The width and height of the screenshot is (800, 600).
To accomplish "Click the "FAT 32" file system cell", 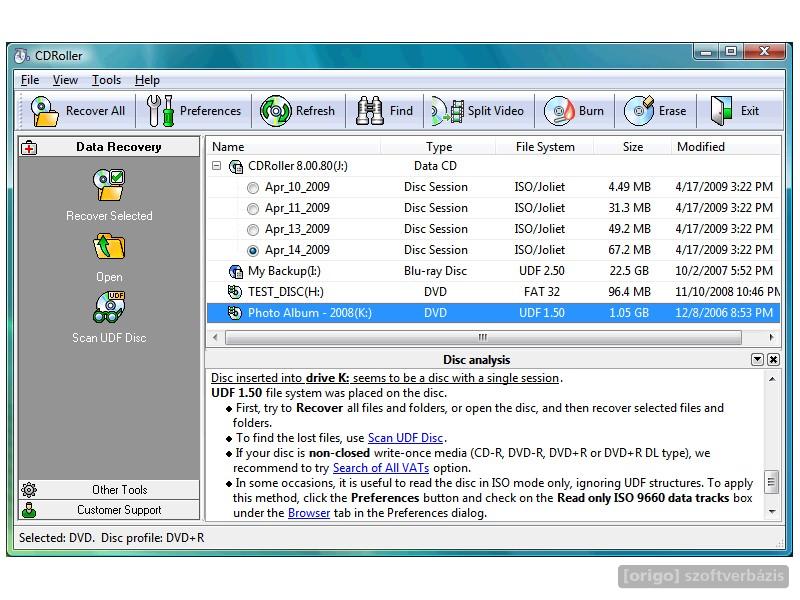I will click(541, 292).
